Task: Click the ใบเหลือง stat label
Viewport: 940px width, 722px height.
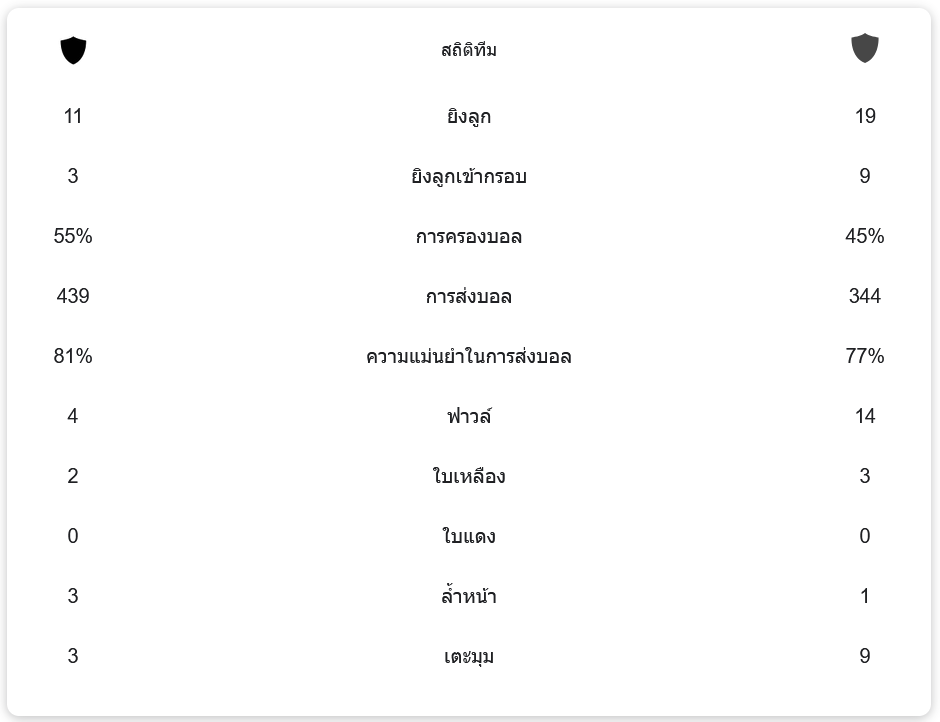Action: [469, 476]
